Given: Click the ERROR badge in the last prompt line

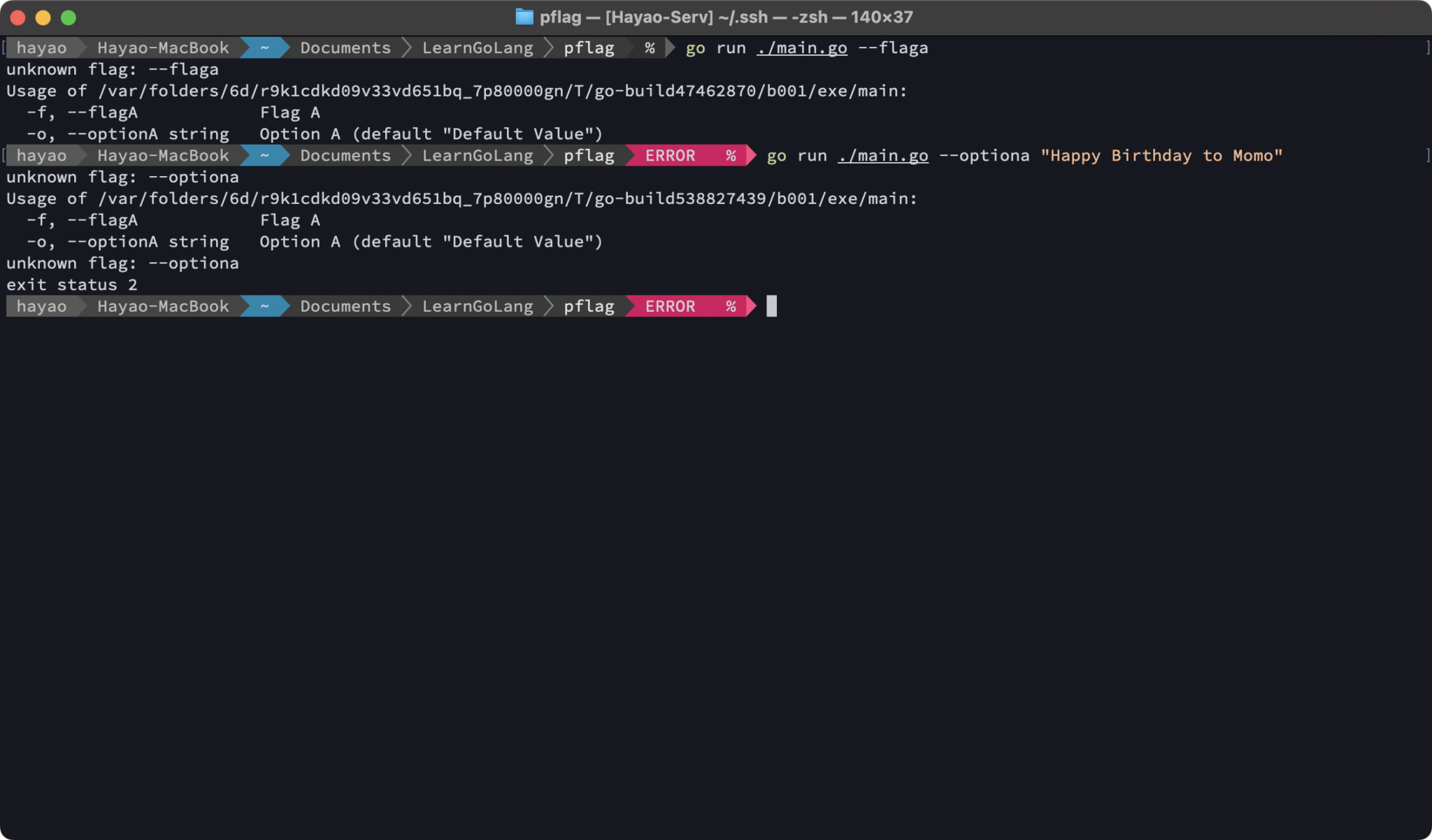Looking at the screenshot, I should pos(670,305).
